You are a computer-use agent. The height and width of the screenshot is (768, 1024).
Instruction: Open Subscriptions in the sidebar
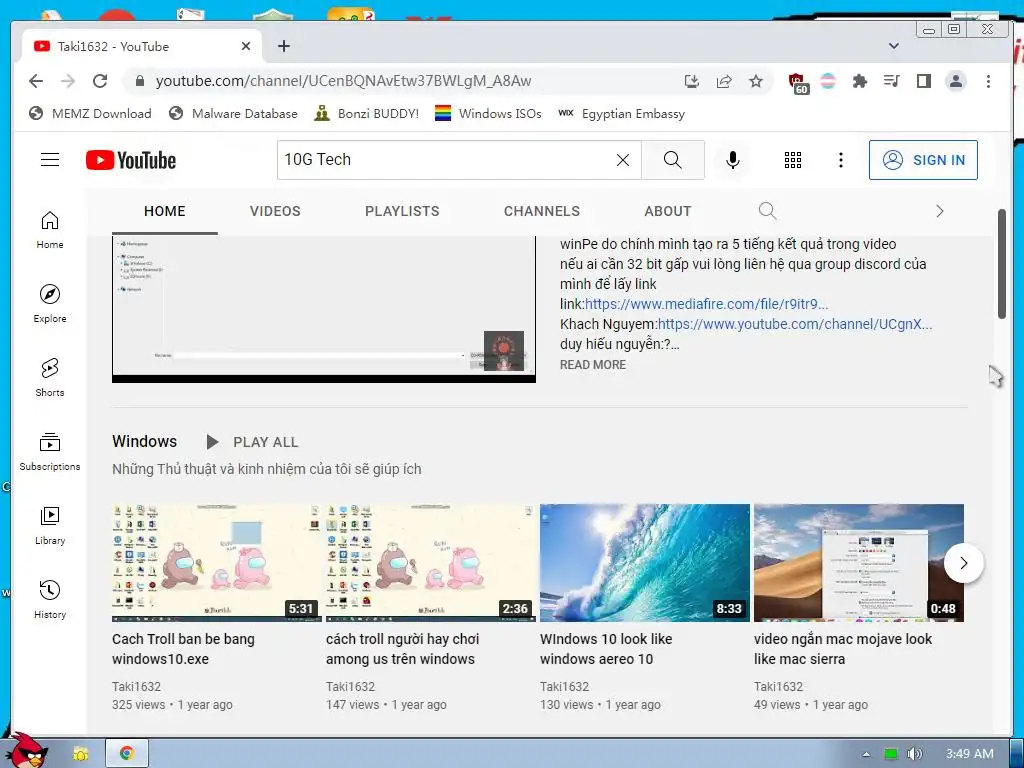pos(50,452)
